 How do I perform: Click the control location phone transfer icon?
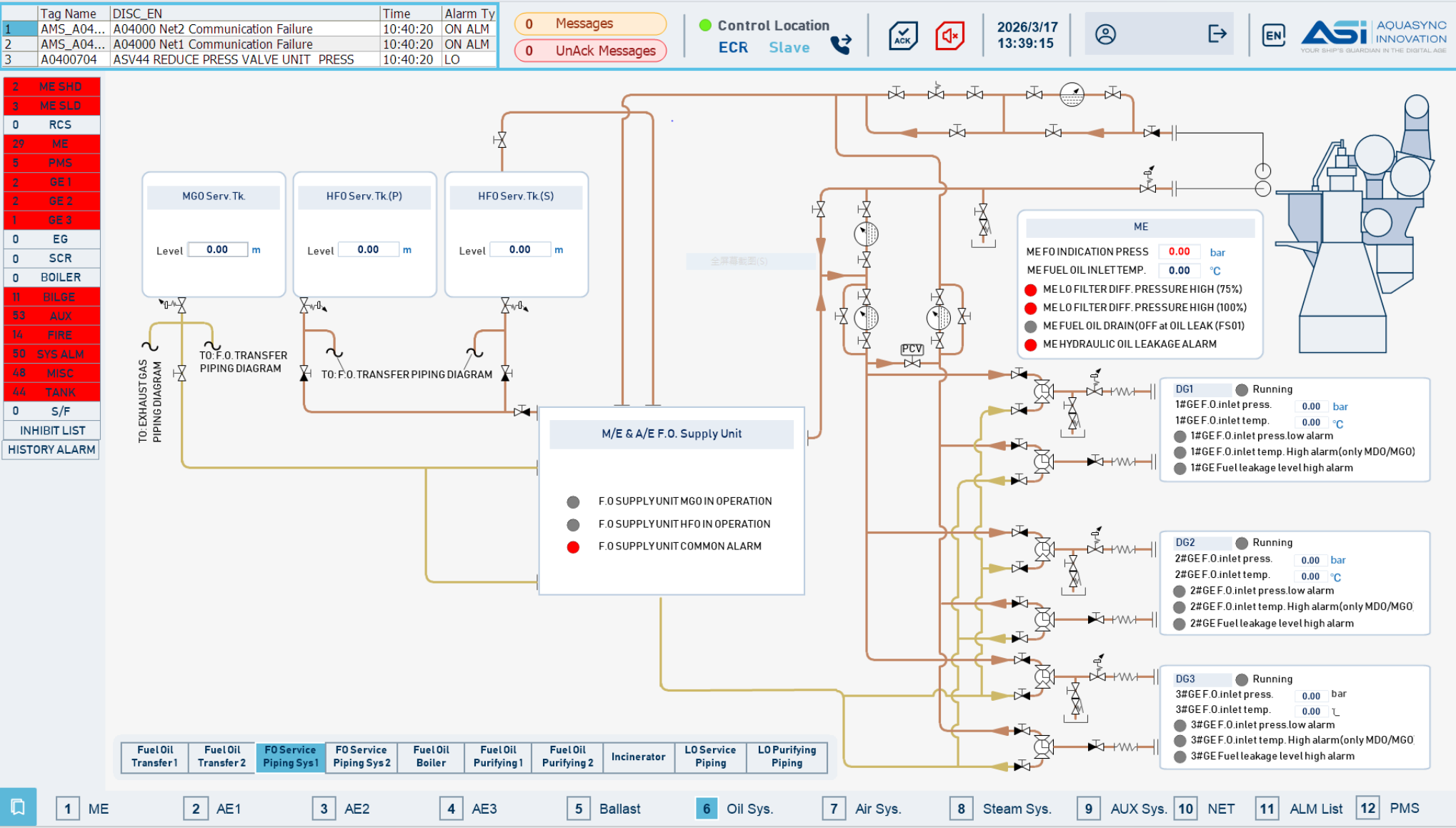(841, 44)
